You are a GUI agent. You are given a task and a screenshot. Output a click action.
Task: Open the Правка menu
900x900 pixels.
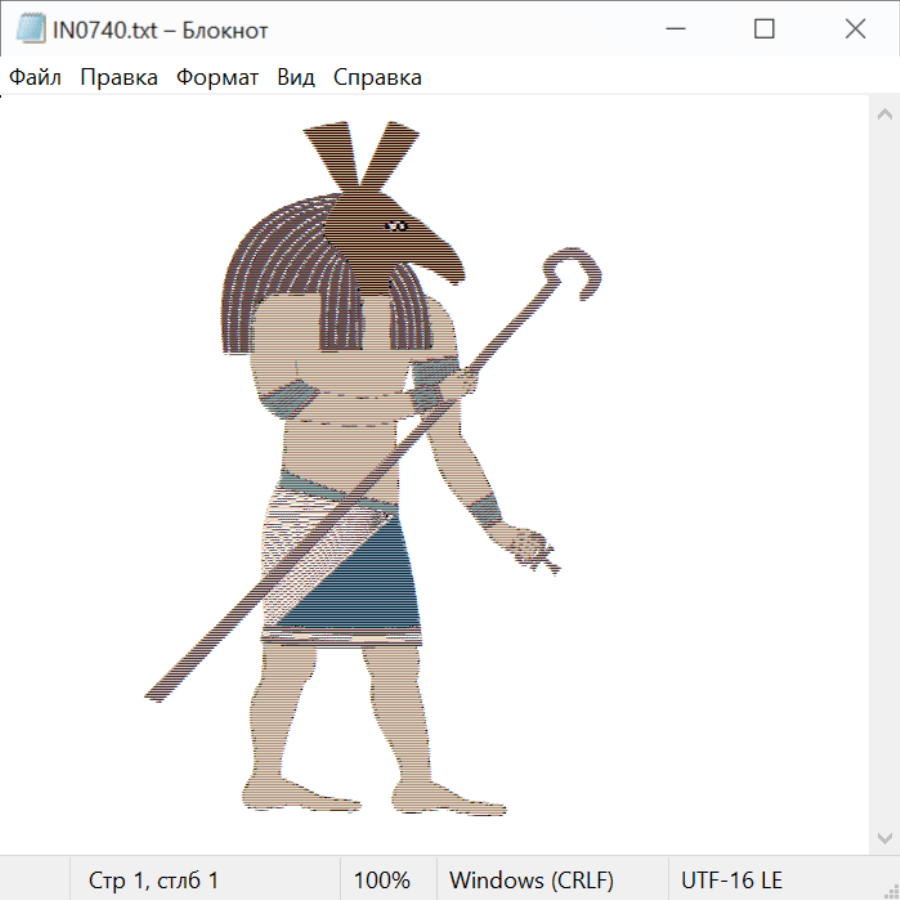coord(118,78)
